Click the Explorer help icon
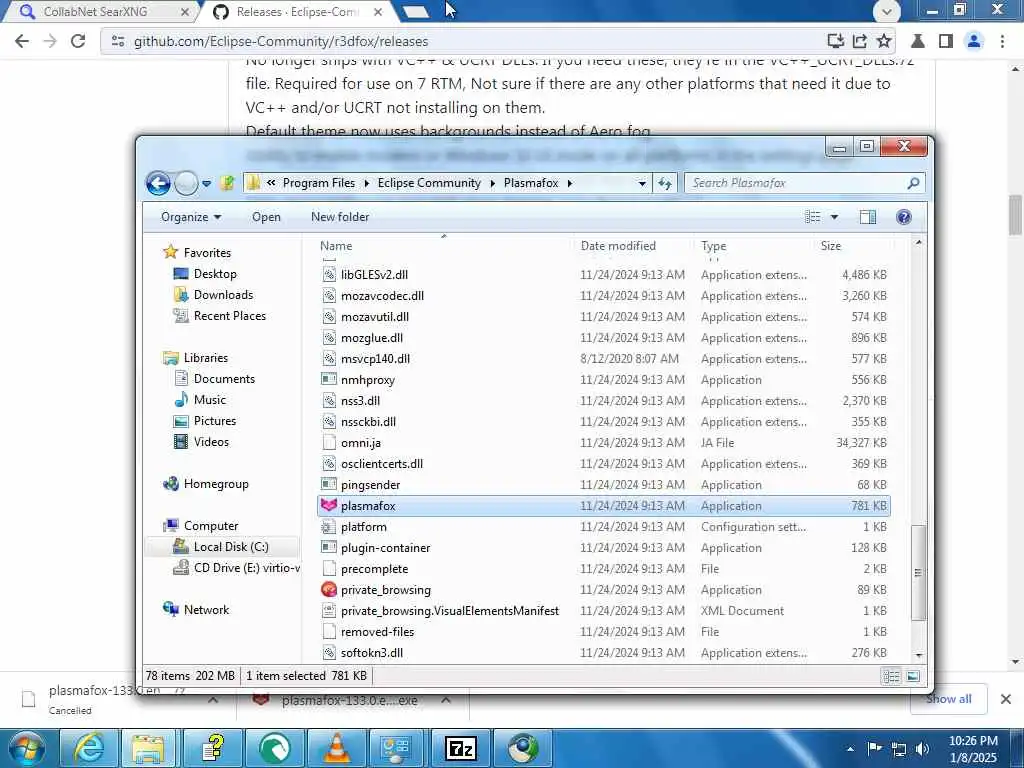 [x=904, y=217]
